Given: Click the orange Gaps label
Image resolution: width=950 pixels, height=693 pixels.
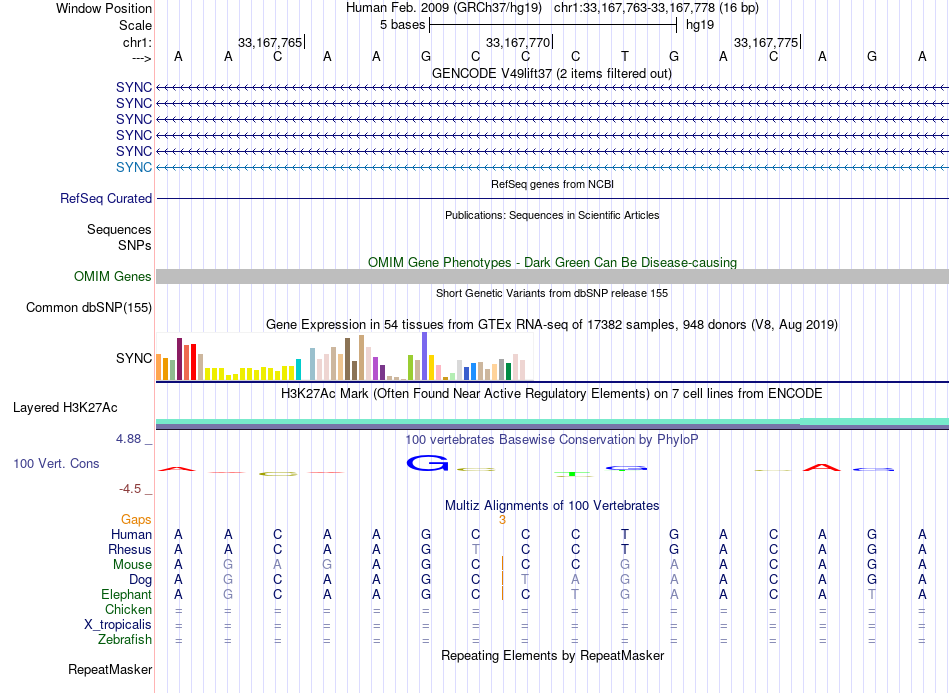Looking at the screenshot, I should click(136, 519).
